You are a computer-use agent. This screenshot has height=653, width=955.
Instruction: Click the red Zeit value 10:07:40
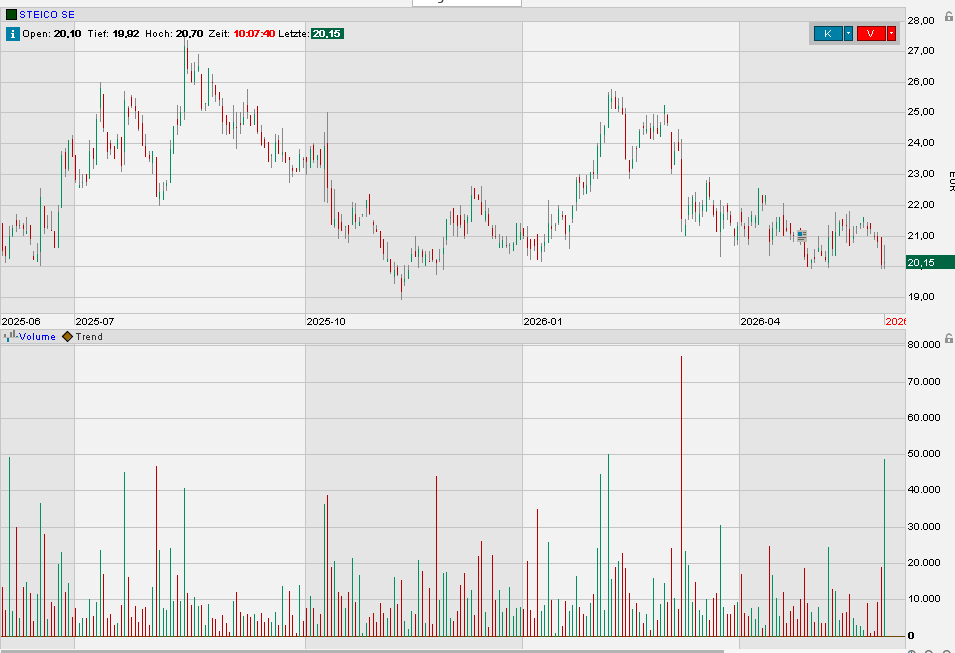254,34
